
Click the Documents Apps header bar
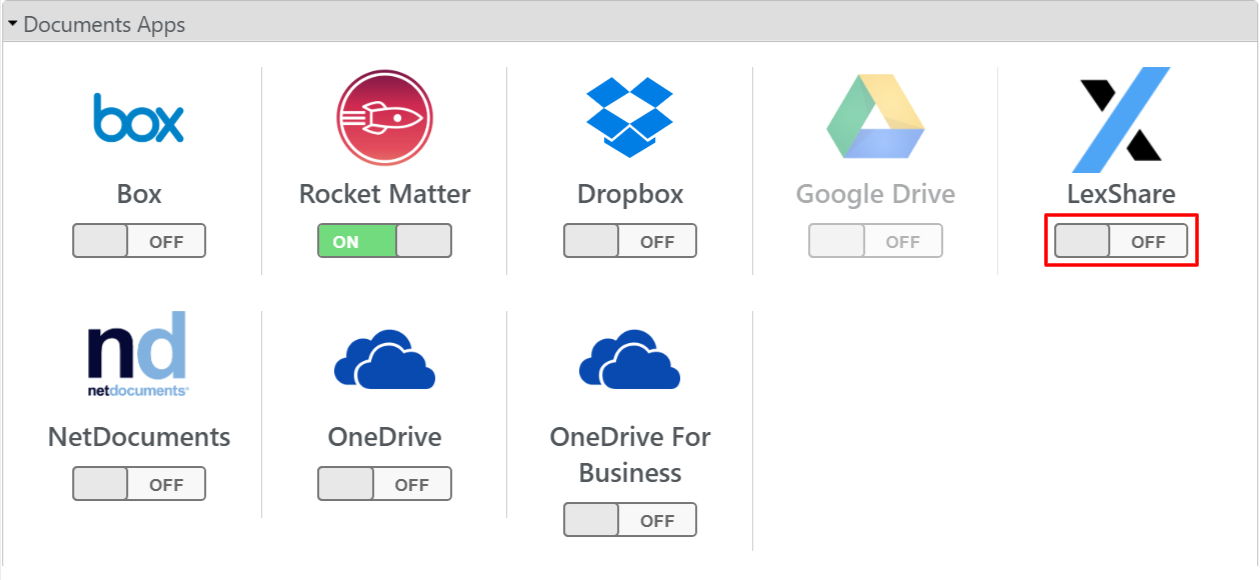point(630,22)
